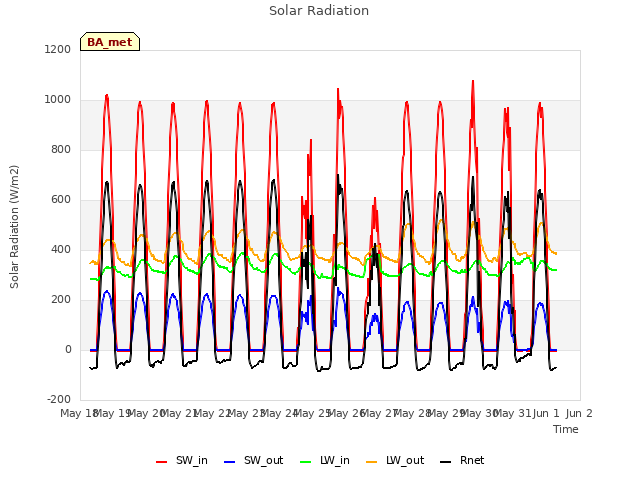
Task: Click the red SW_in legend color marker
Action: coord(162,462)
